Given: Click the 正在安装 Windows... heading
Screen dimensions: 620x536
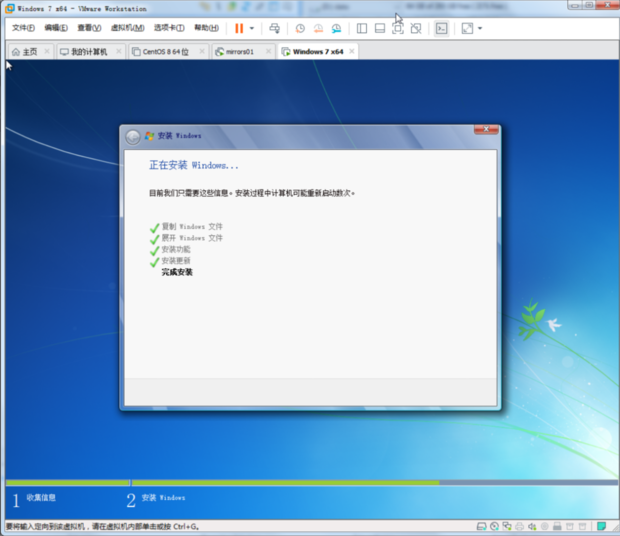Looking at the screenshot, I should [194, 165].
